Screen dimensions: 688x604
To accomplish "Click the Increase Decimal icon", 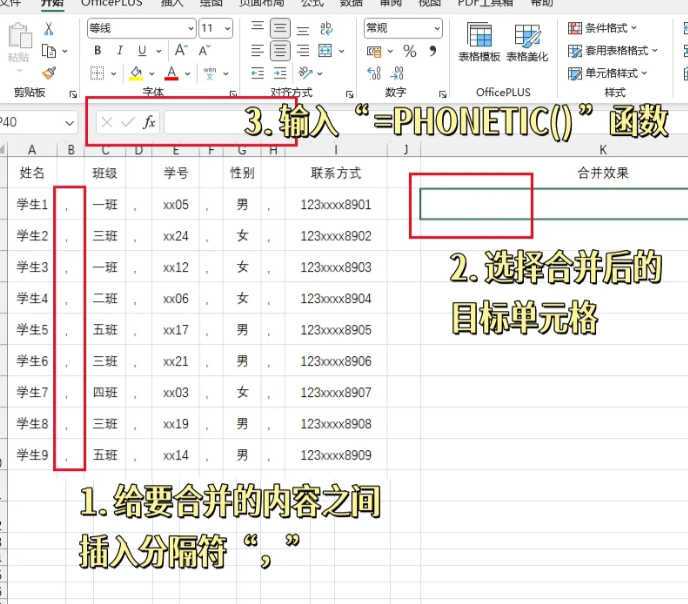I will pyautogui.click(x=374, y=73).
